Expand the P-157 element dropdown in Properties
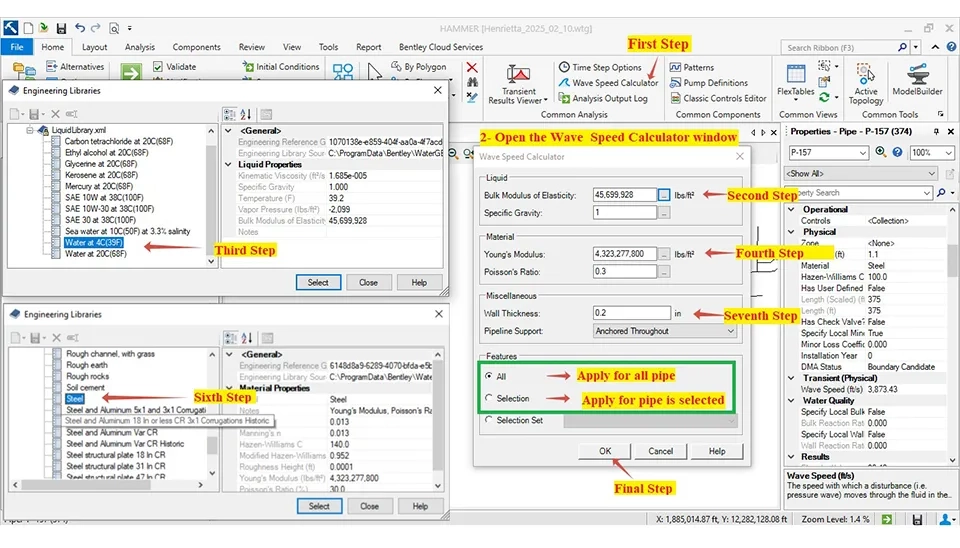This screenshot has height=548, width=960. pyautogui.click(x=865, y=152)
